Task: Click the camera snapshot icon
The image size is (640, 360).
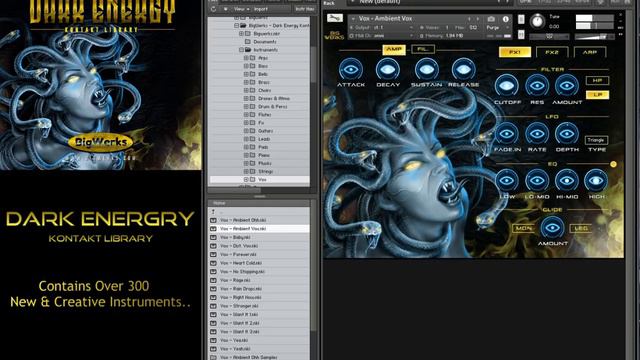Action: point(491,19)
